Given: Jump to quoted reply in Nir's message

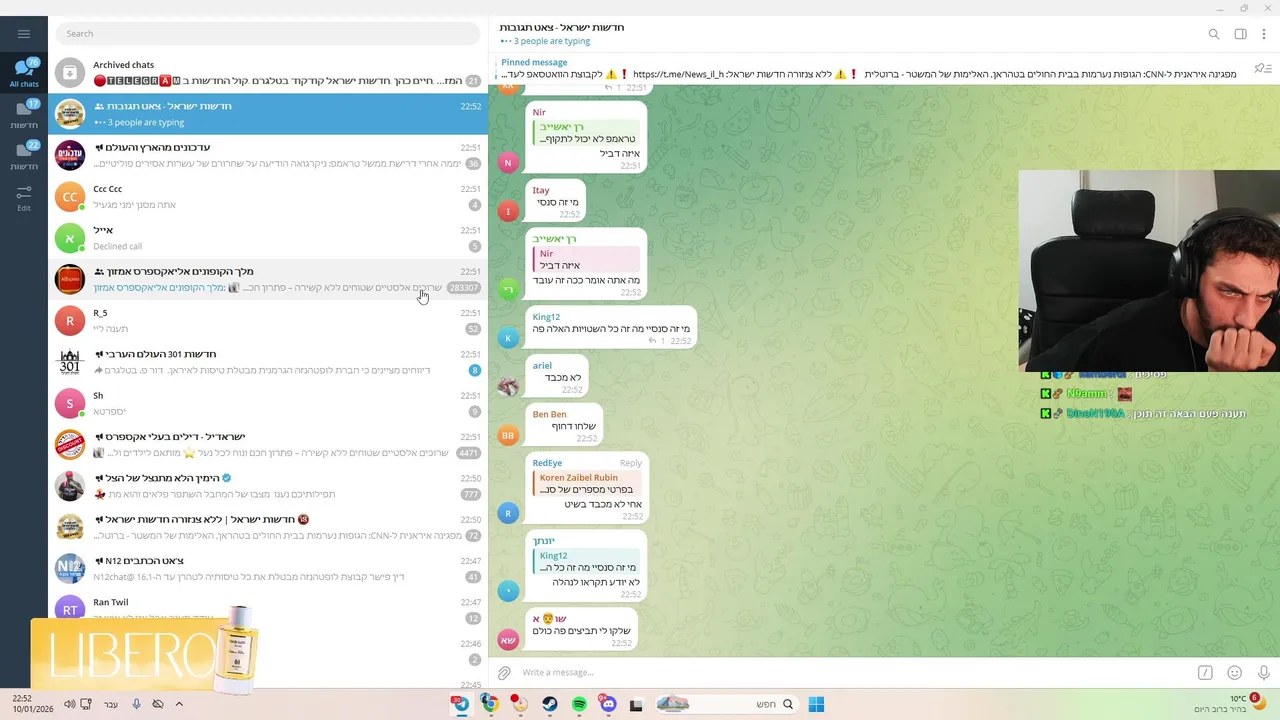Looking at the screenshot, I should click(587, 133).
